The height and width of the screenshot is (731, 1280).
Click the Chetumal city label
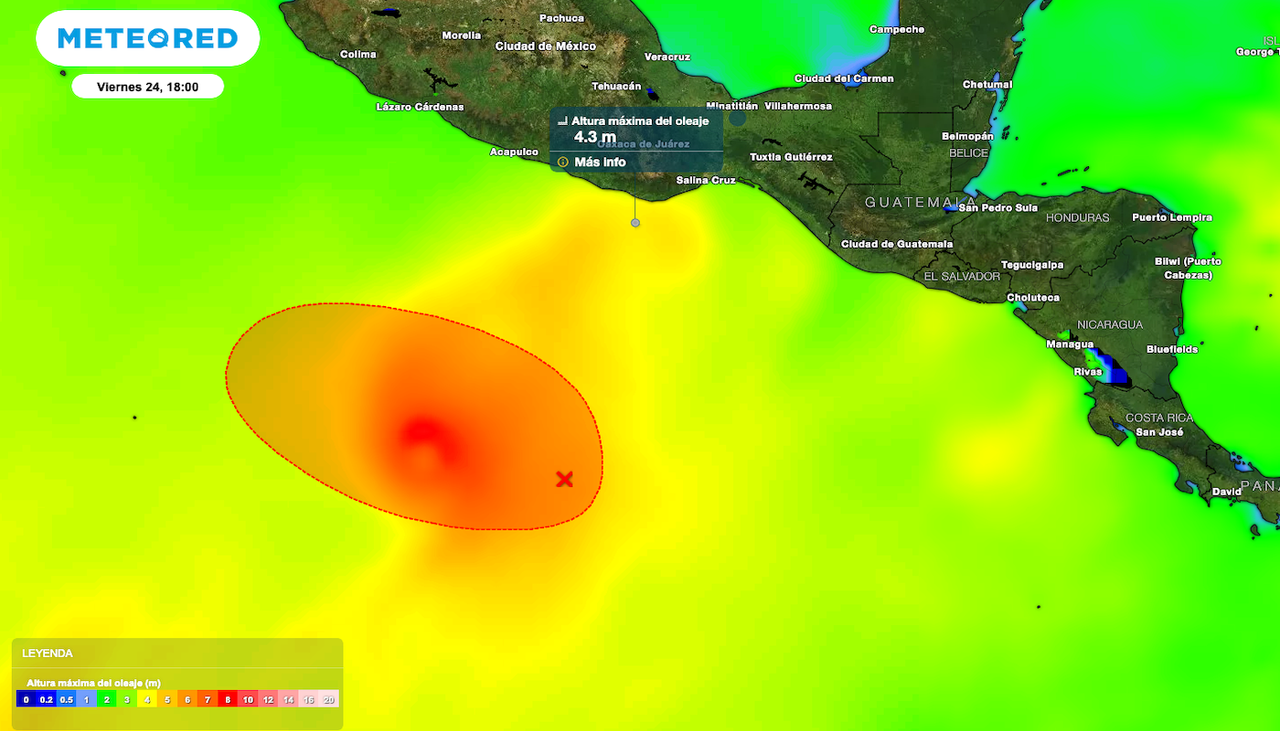pyautogui.click(x=987, y=84)
